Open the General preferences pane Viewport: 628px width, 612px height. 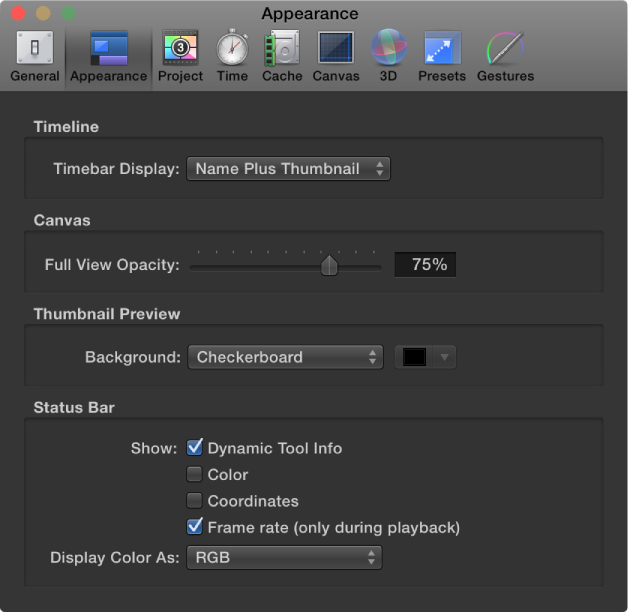(x=35, y=57)
